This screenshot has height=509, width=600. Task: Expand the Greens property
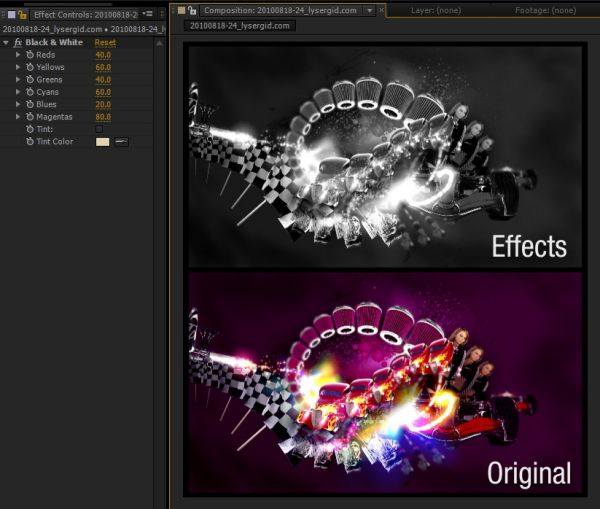click(18, 80)
